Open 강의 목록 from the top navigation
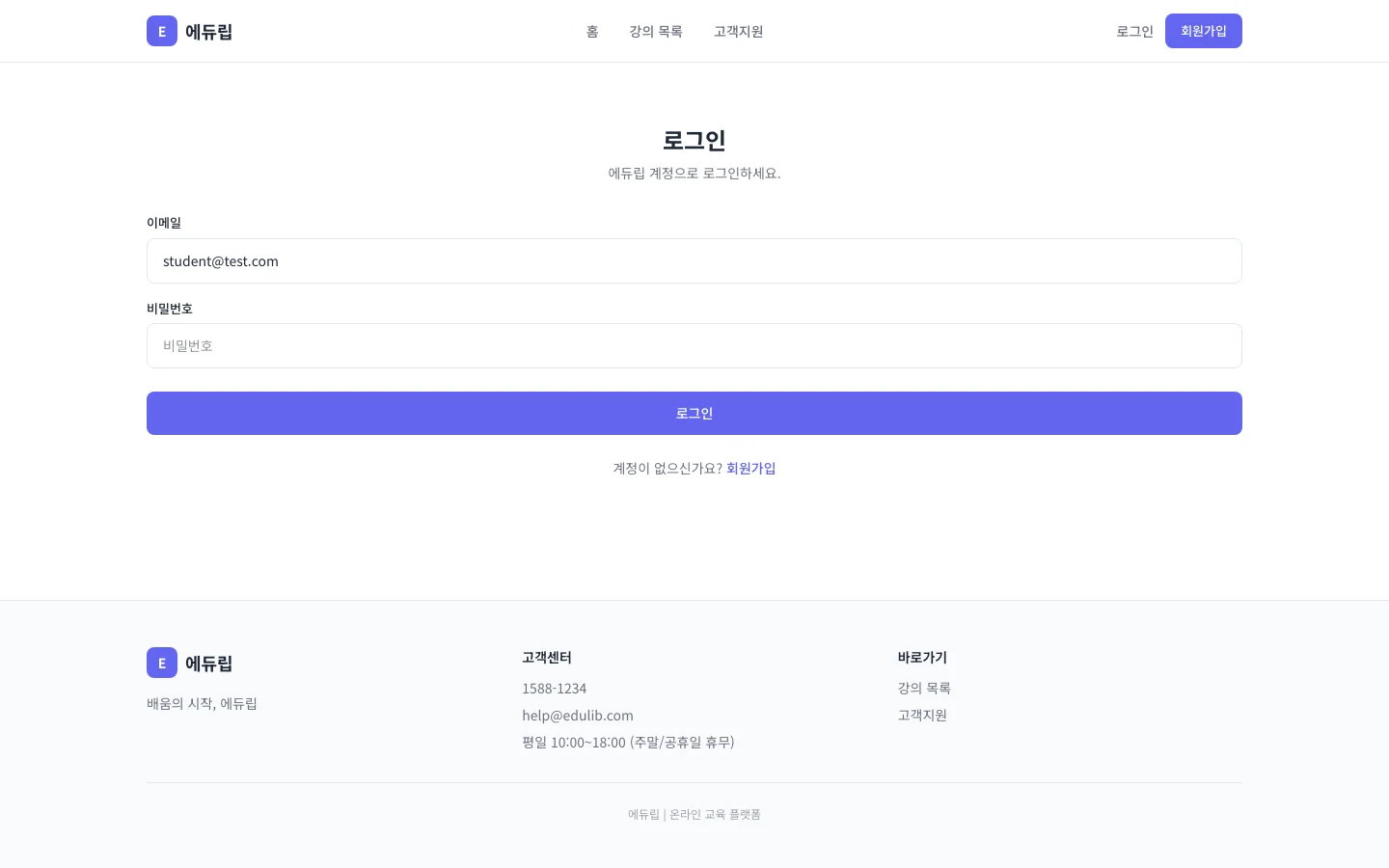 [656, 31]
